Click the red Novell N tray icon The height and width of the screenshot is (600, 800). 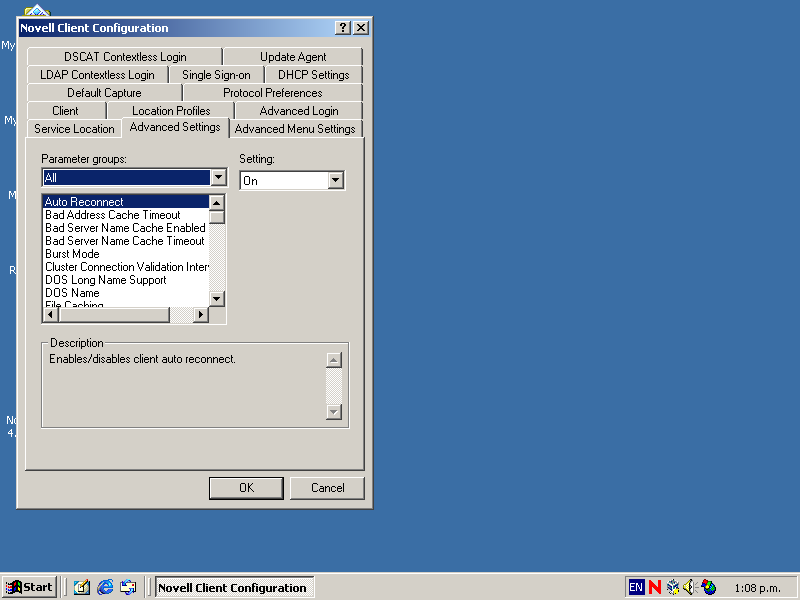[x=655, y=587]
